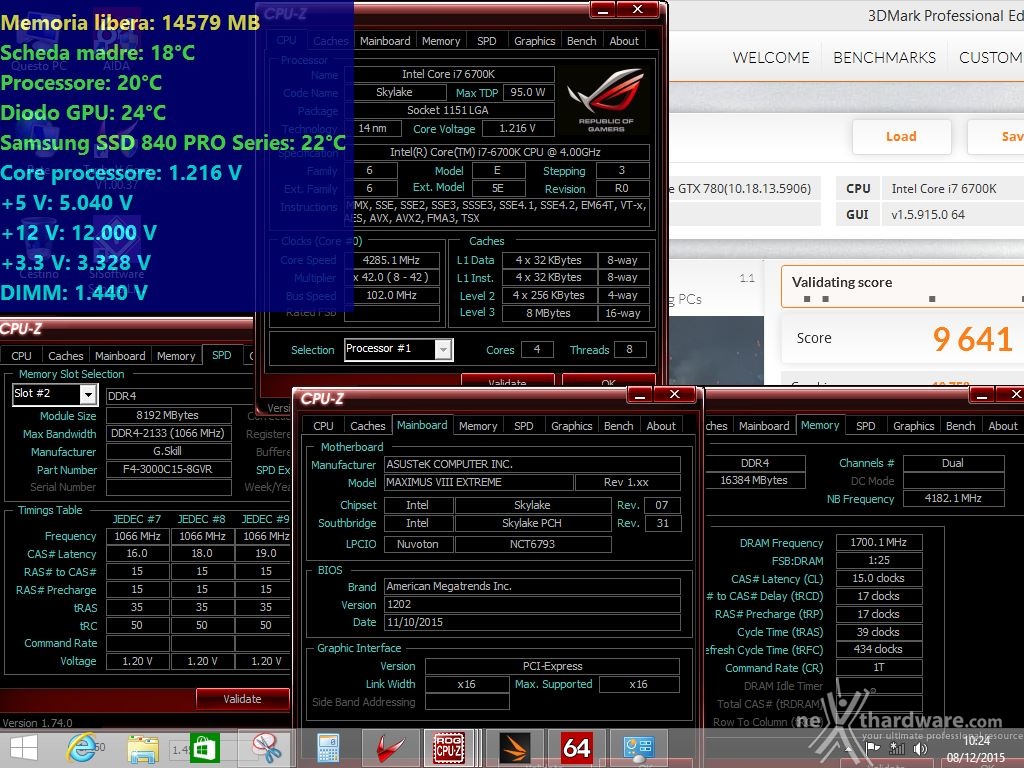Open Bench tab in top CPU-Z window
This screenshot has width=1024, height=768.
pos(581,41)
